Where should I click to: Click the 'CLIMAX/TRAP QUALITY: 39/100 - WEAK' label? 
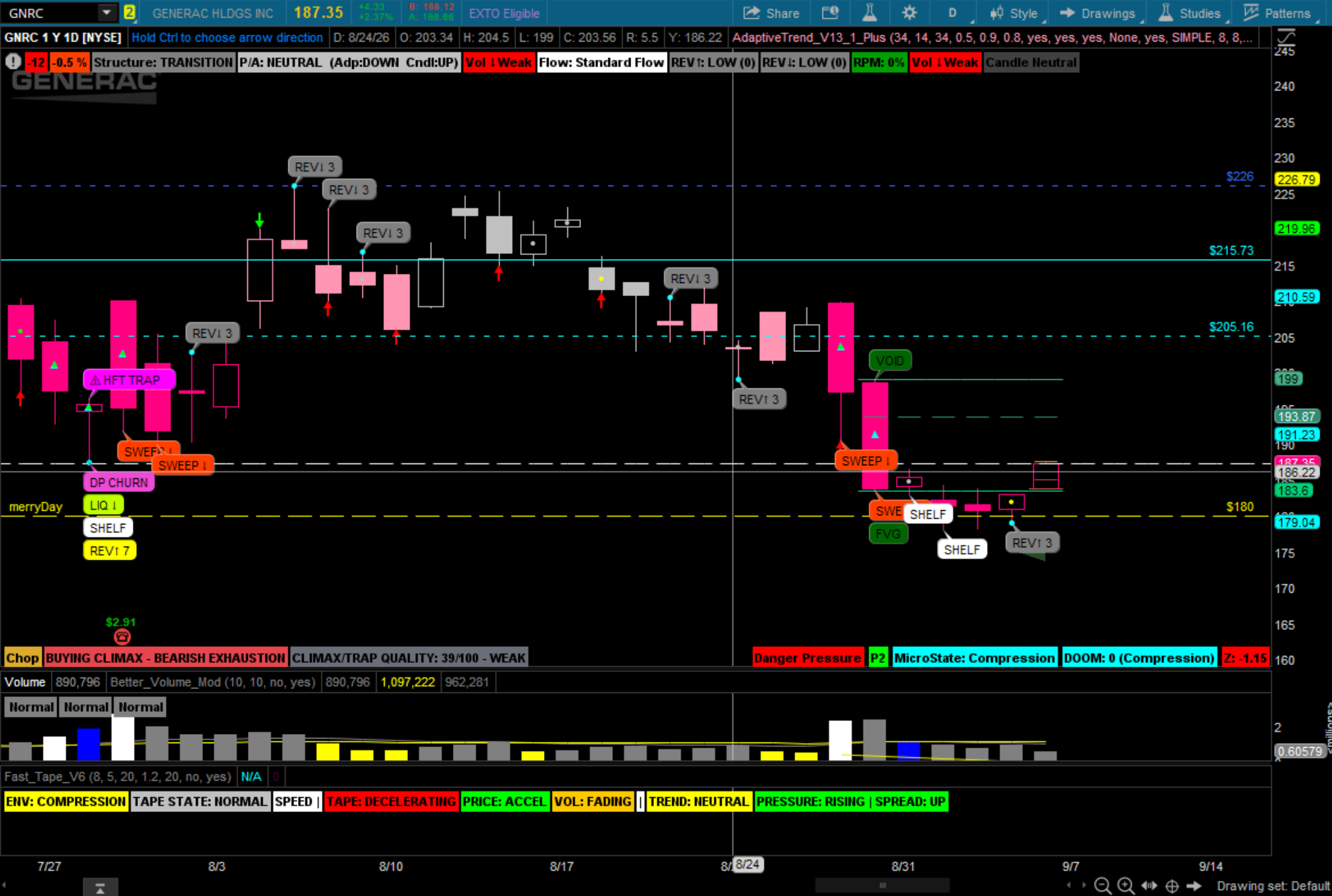tap(409, 658)
